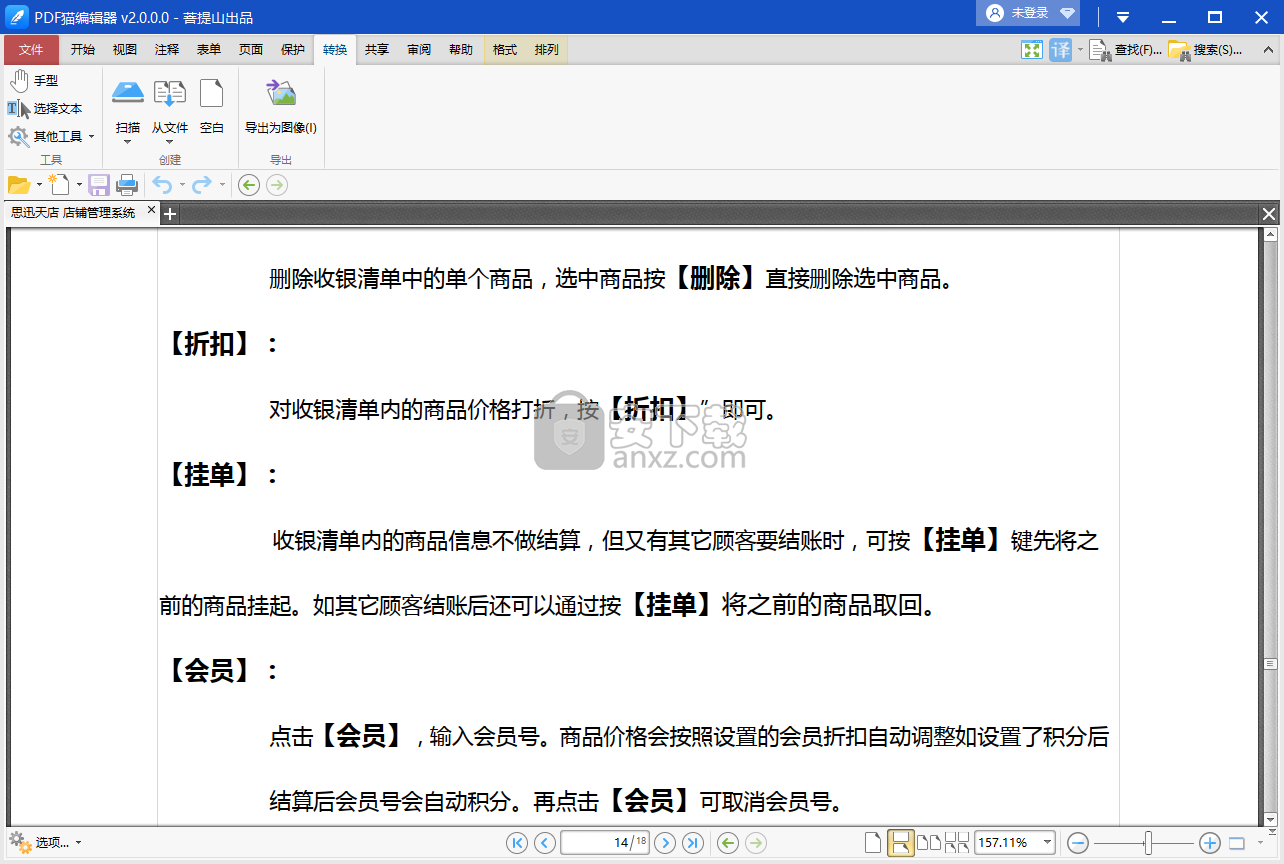Open the title bar dropdown menu arrow
The image size is (1284, 864).
(1123, 17)
